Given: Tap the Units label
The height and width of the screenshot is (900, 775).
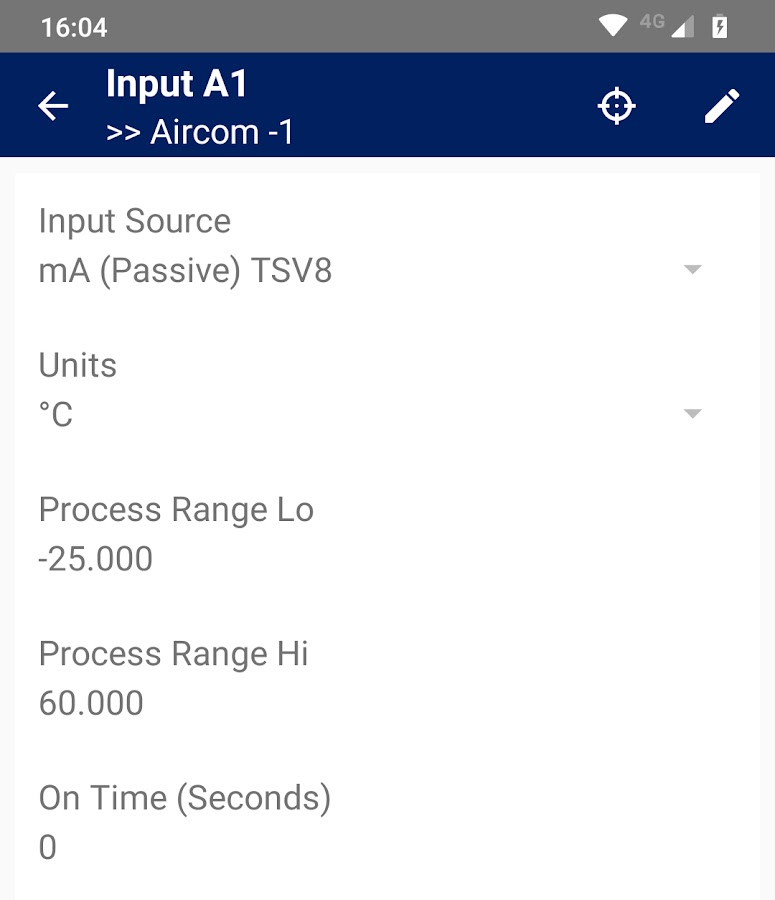Looking at the screenshot, I should click(78, 365).
